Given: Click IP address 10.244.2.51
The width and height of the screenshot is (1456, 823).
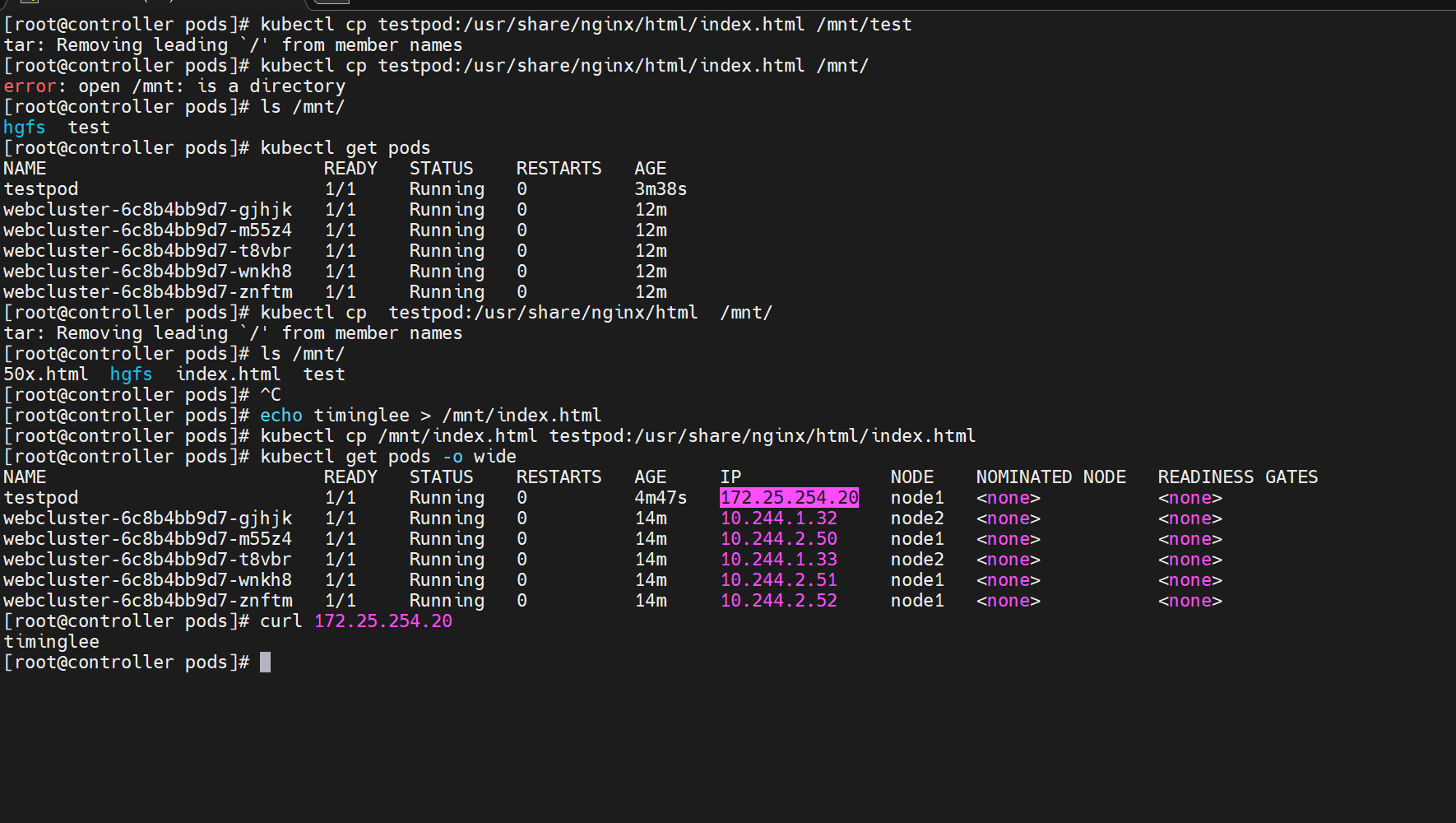Looking at the screenshot, I should [779, 580].
